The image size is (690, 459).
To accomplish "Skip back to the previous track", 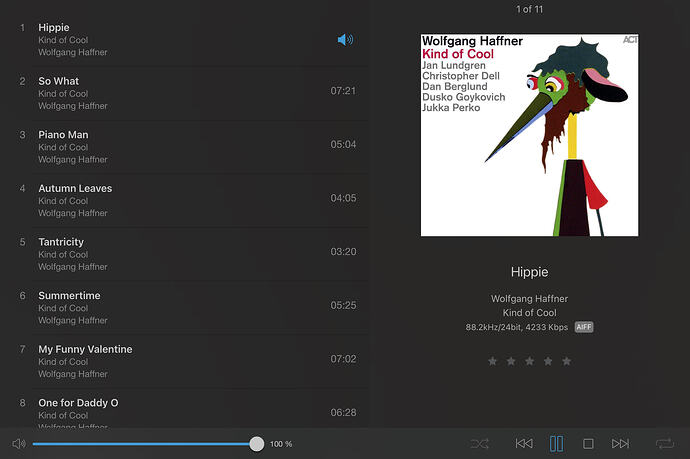I will 524,444.
